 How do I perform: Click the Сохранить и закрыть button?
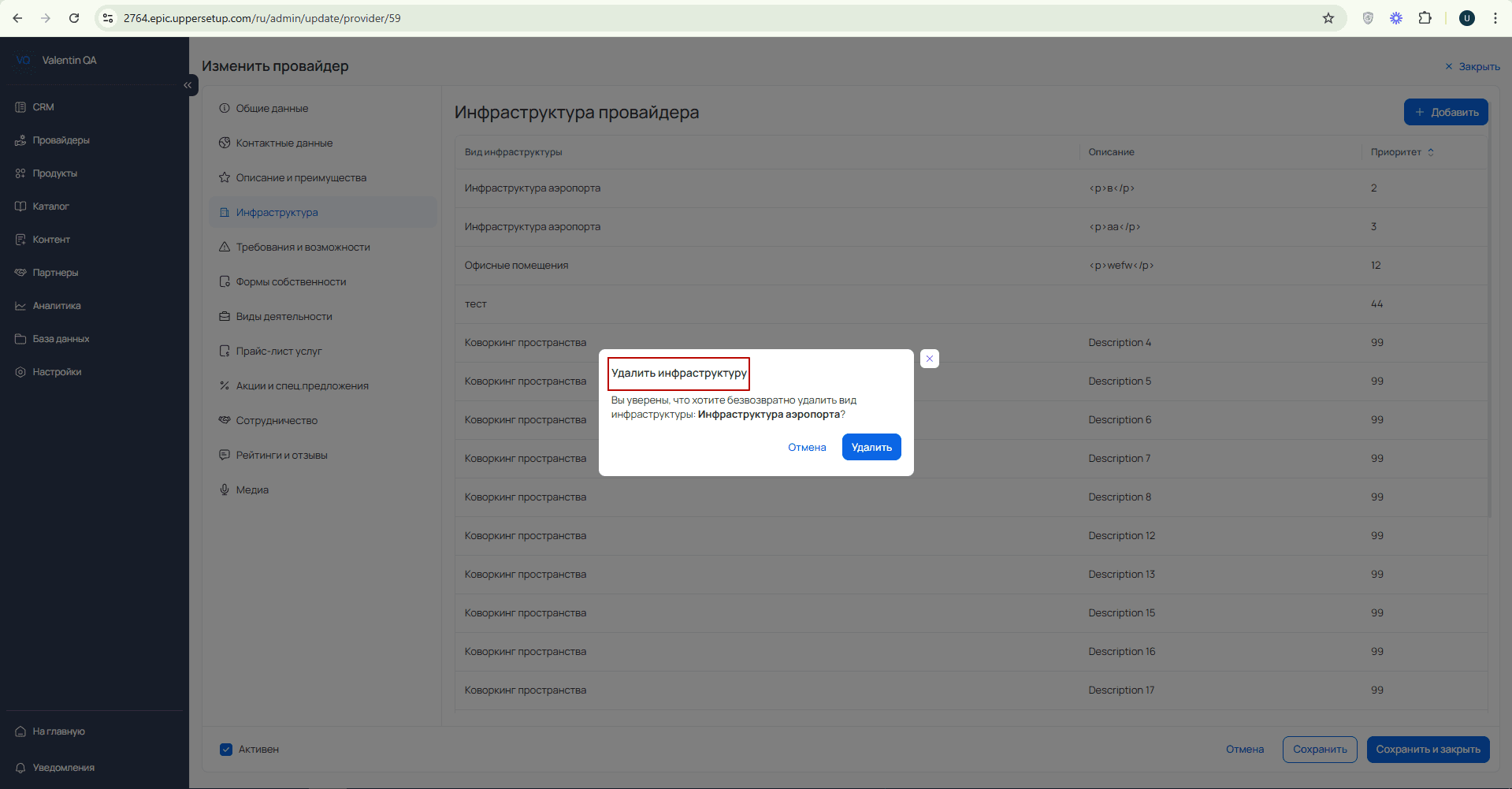pos(1428,750)
